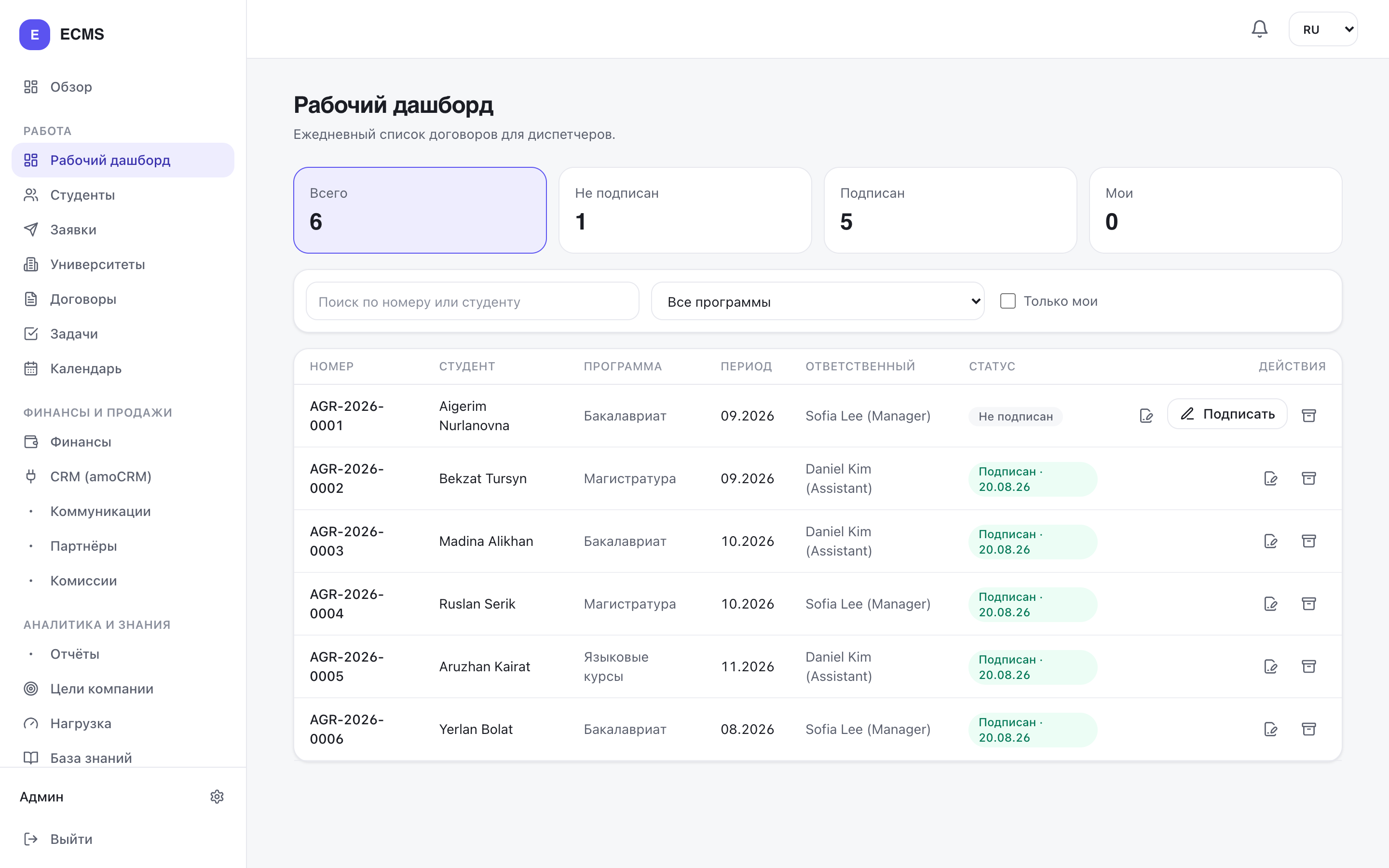
Task: Expand the Все программы dropdown
Action: pyautogui.click(x=818, y=301)
